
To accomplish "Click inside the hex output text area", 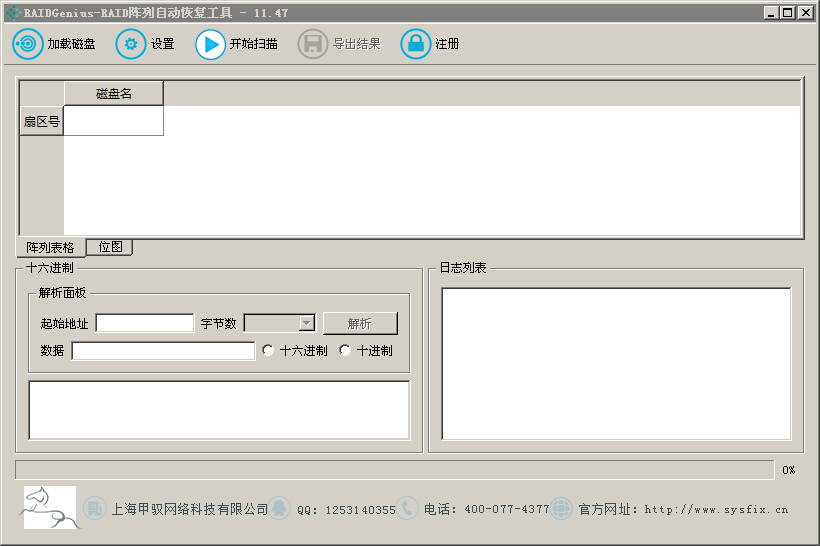I will click(x=219, y=410).
